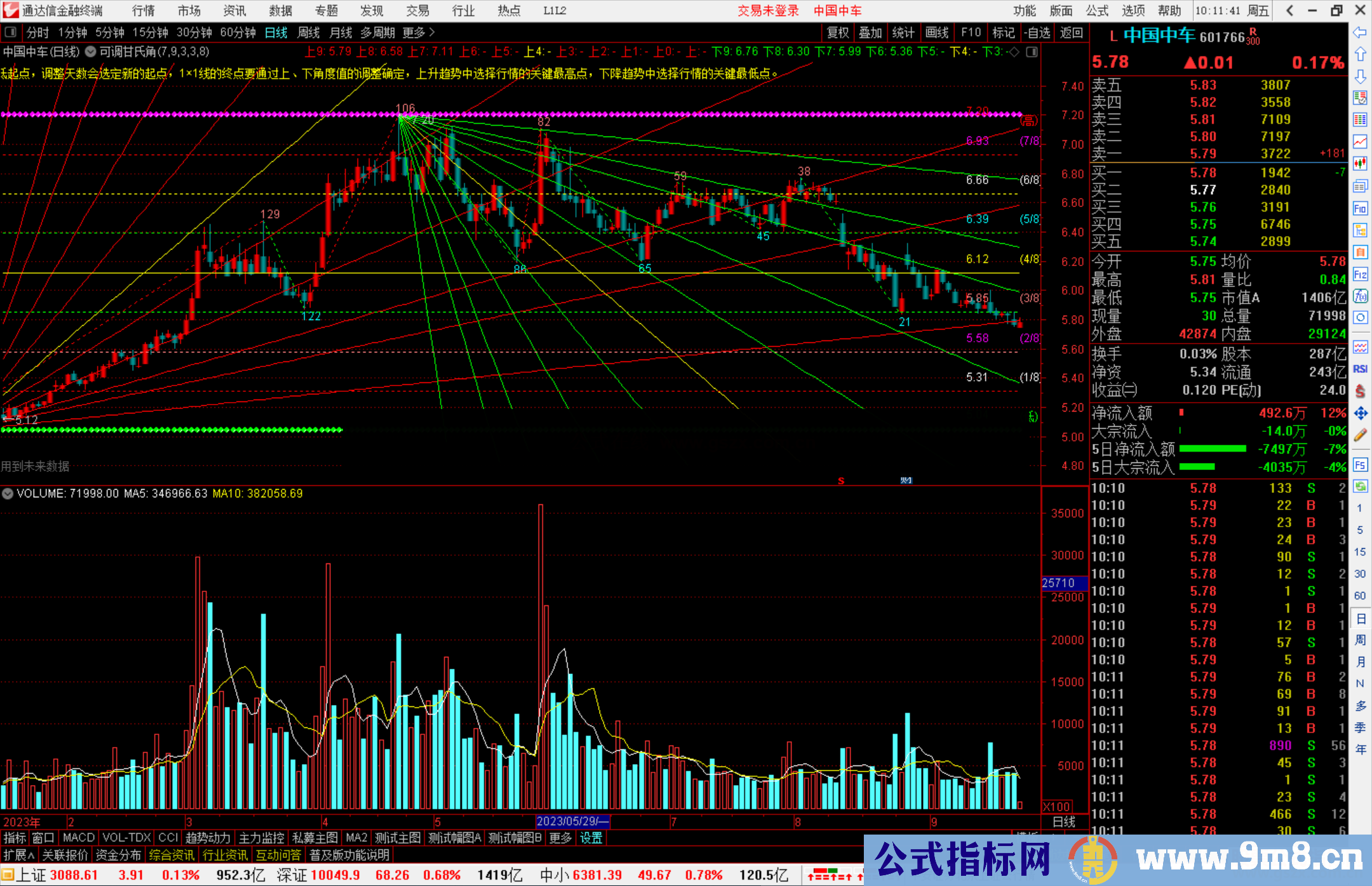Screen dimensions: 1372x886
Task: Click the 交易未登录 link
Action: [768, 11]
